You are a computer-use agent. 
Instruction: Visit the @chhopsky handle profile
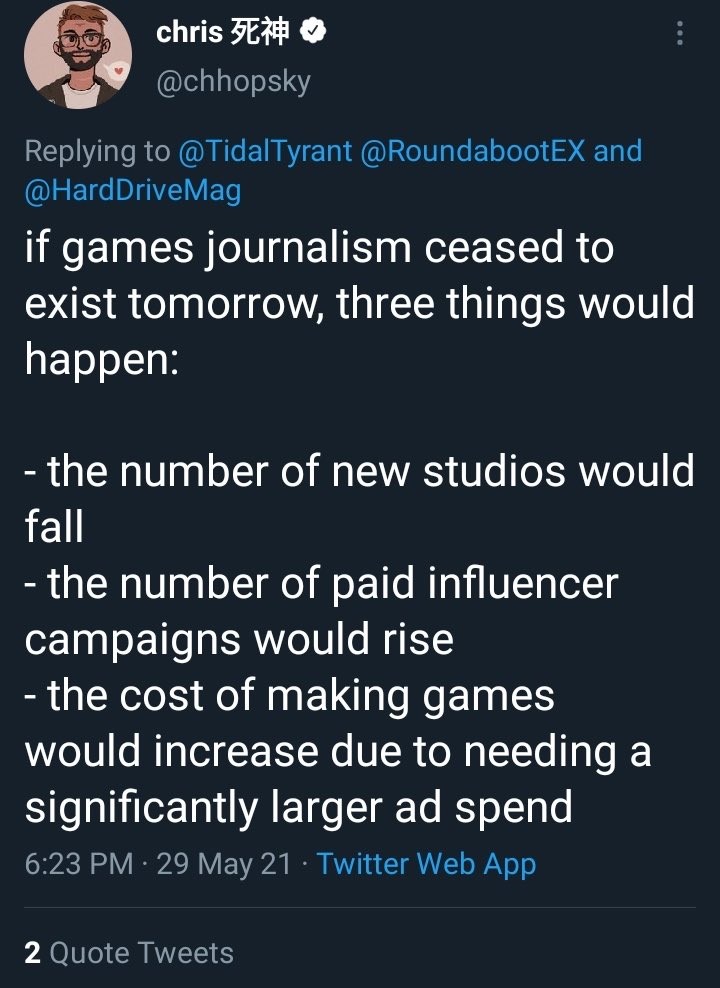[x=233, y=80]
